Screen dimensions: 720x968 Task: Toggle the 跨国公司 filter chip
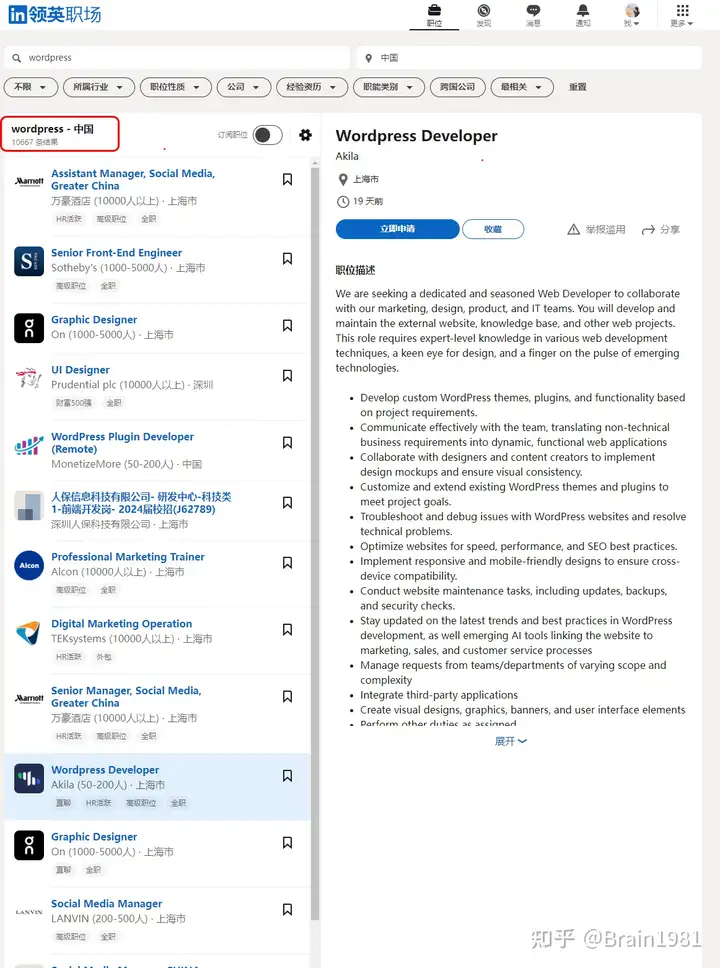tap(458, 87)
